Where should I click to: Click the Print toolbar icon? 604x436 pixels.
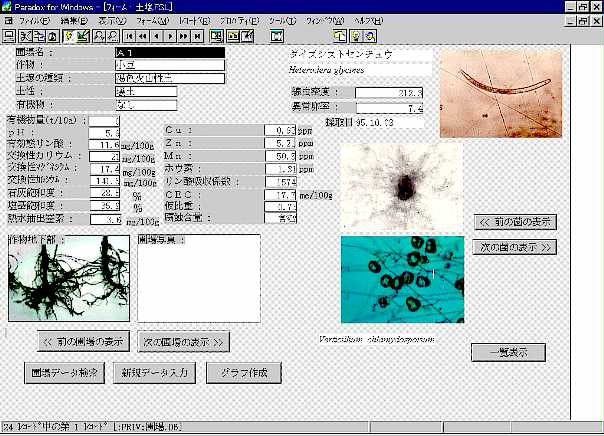coord(8,36)
